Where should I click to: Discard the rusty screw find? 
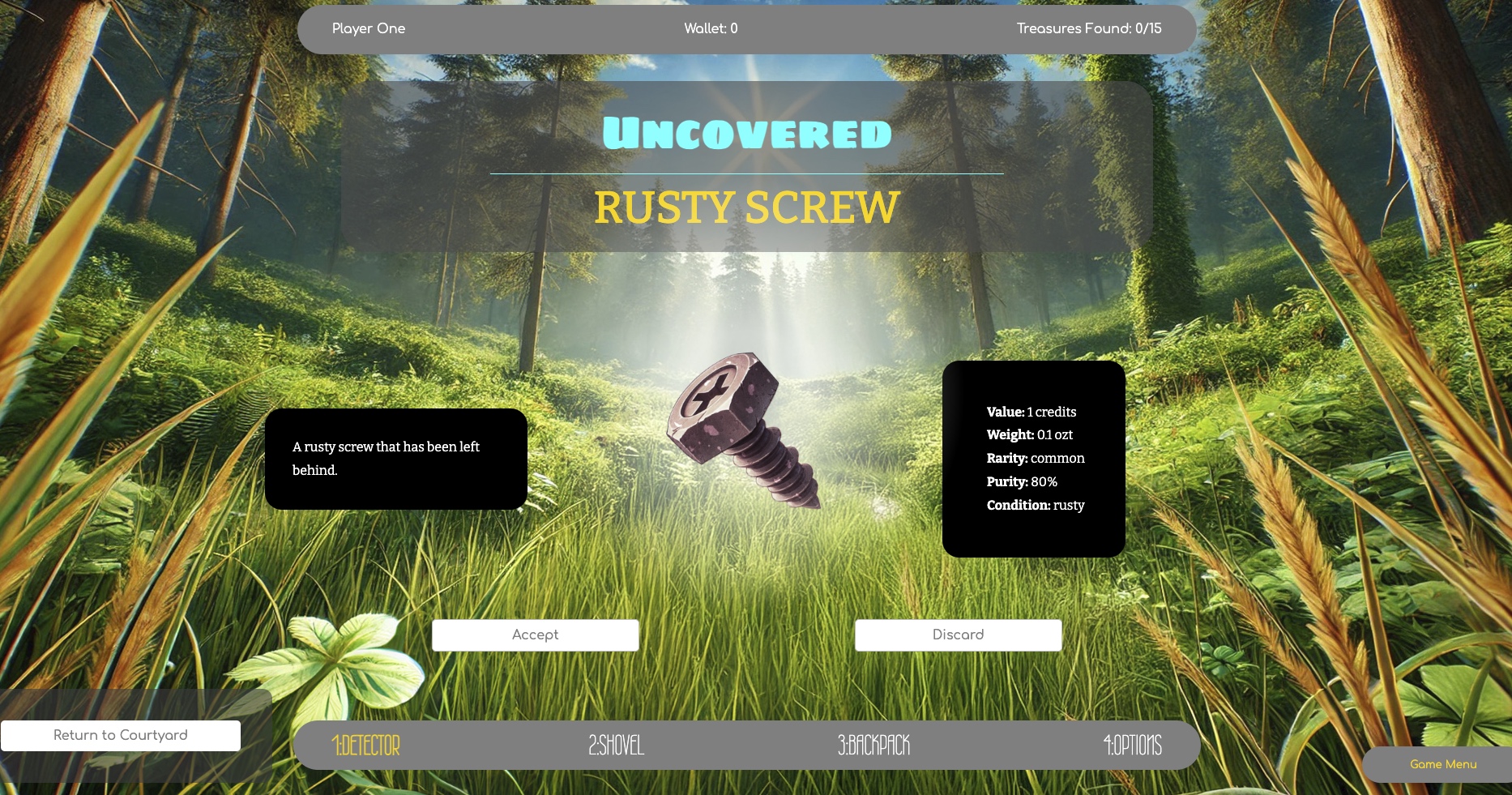[x=959, y=635]
